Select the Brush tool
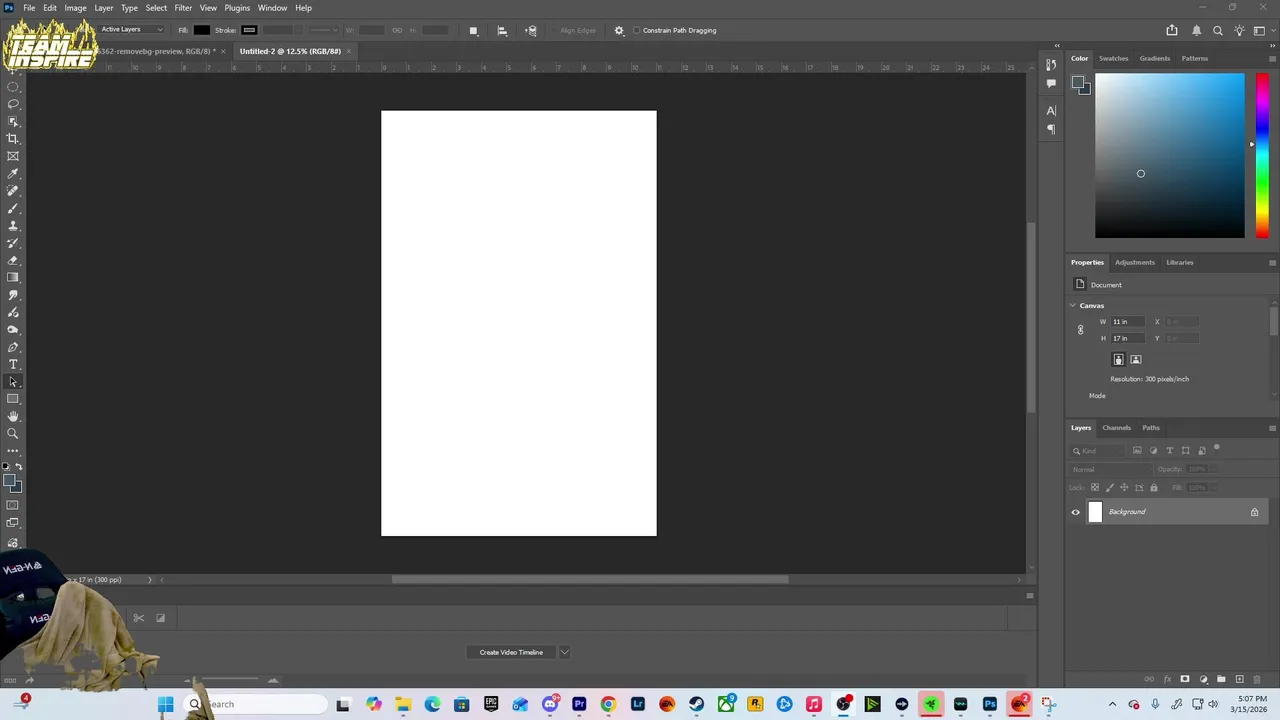This screenshot has width=1280, height=720. pos(13,208)
